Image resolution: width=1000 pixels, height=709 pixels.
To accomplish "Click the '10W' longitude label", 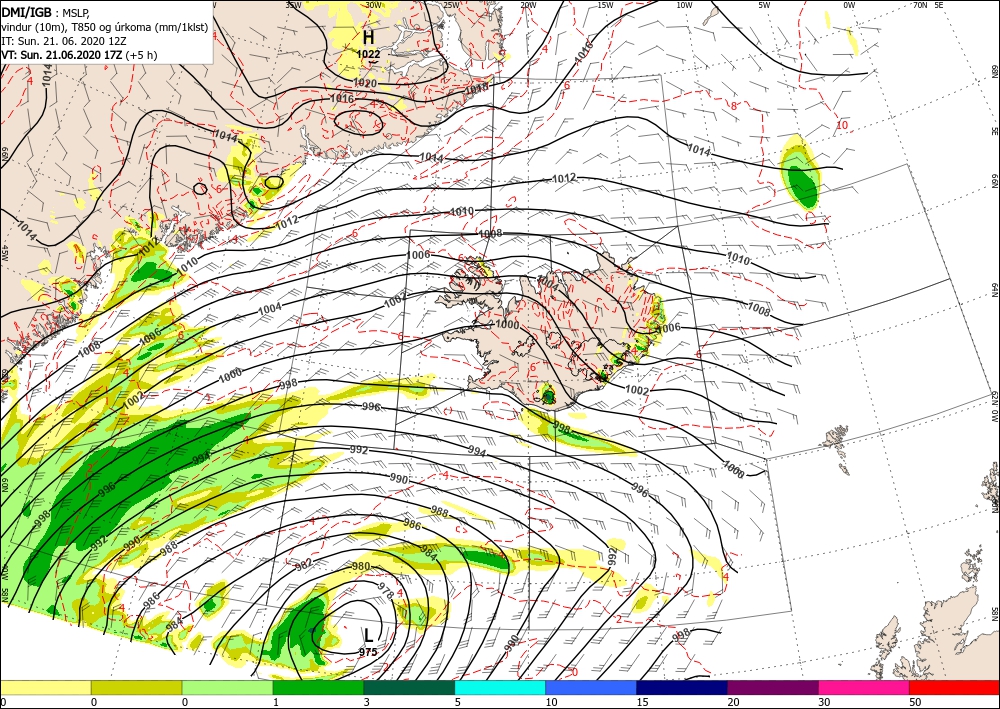I will [x=684, y=5].
